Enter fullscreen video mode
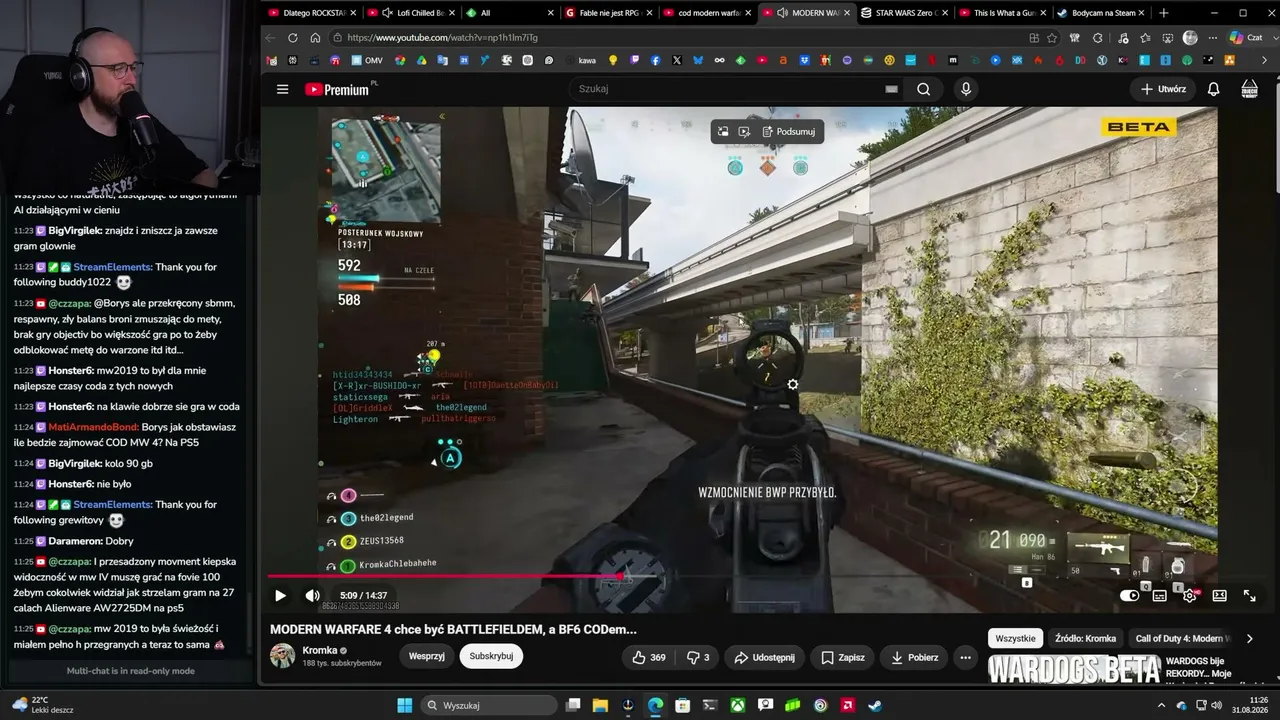 (1249, 595)
